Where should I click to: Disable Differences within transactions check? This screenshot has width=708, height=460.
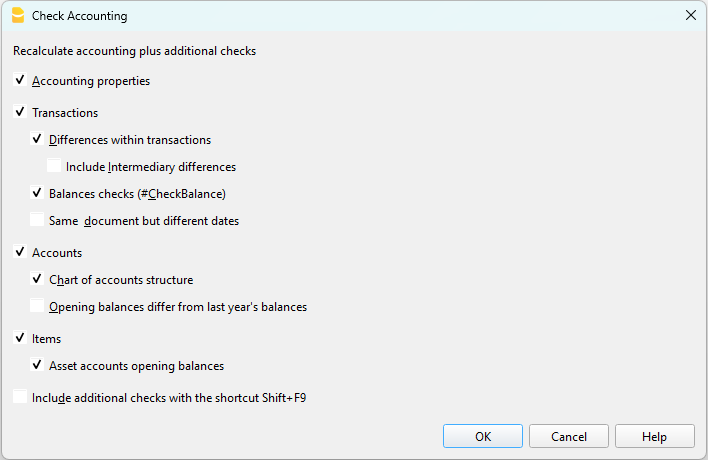coord(37,140)
